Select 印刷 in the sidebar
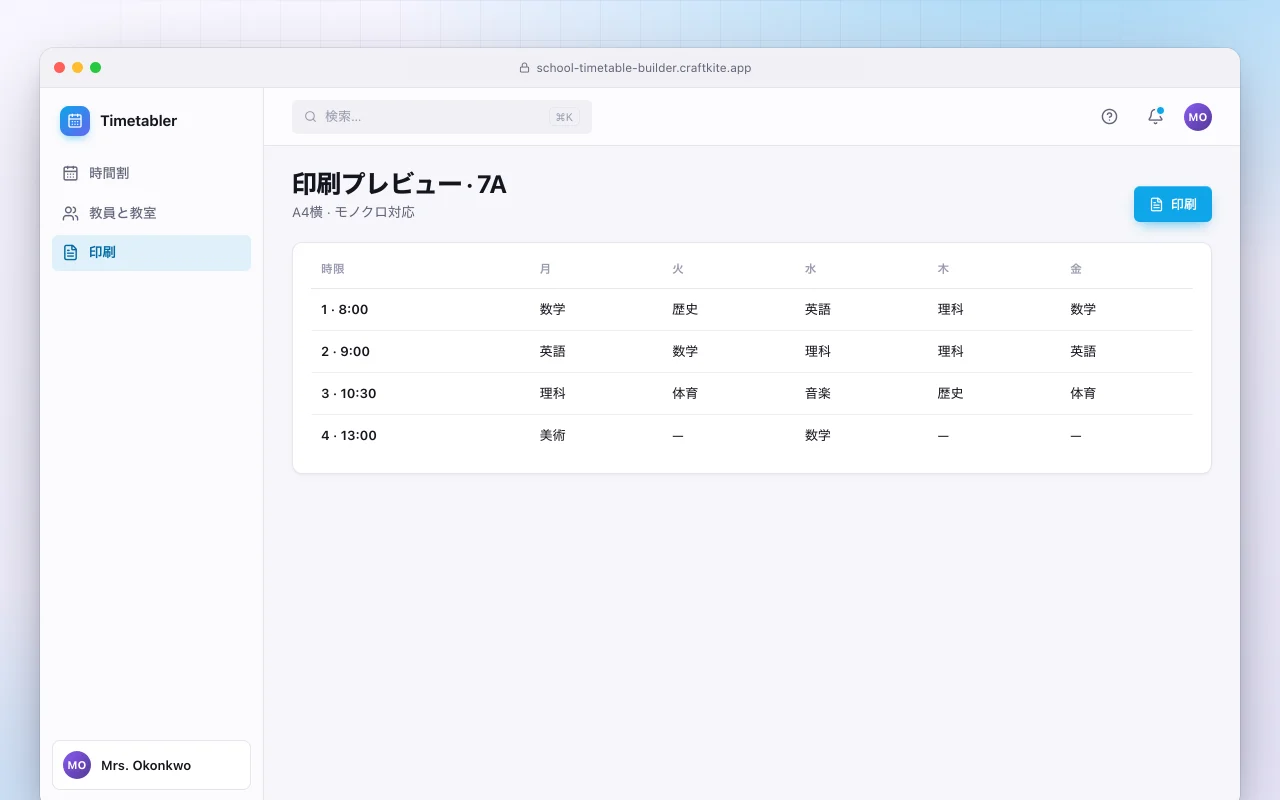This screenshot has height=800, width=1280. click(151, 253)
